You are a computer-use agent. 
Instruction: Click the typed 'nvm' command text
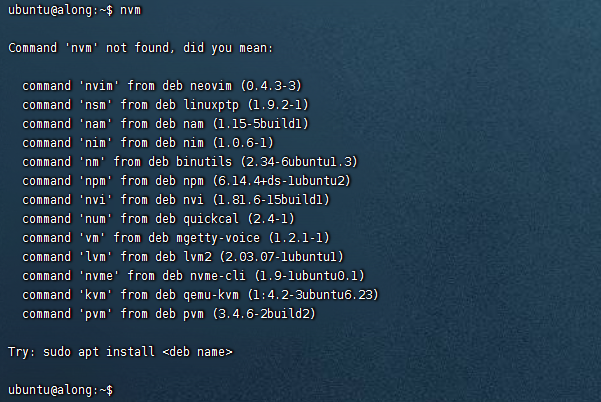130,10
